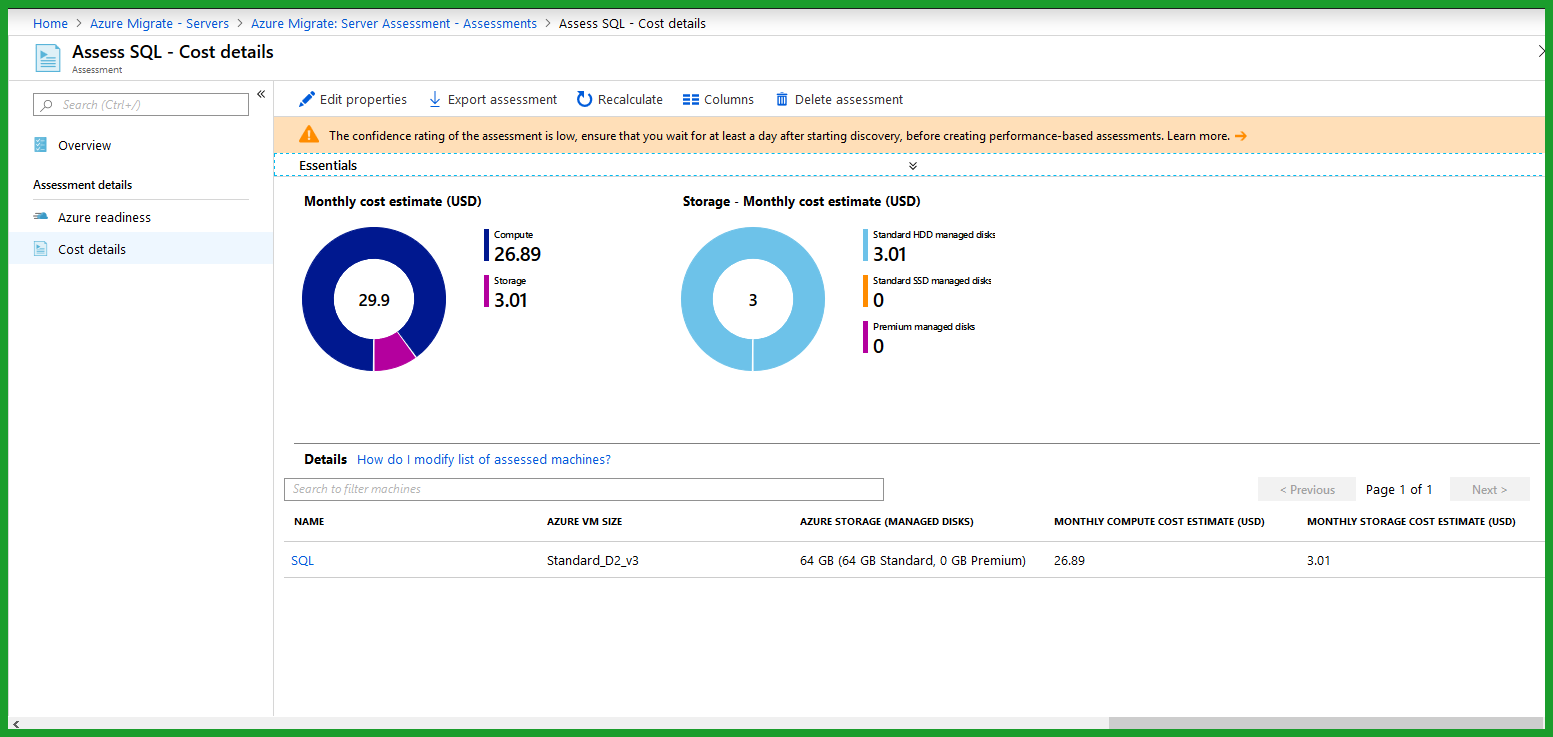The image size is (1553, 737).
Task: Click the magenta storage donut slice
Action: 392,351
